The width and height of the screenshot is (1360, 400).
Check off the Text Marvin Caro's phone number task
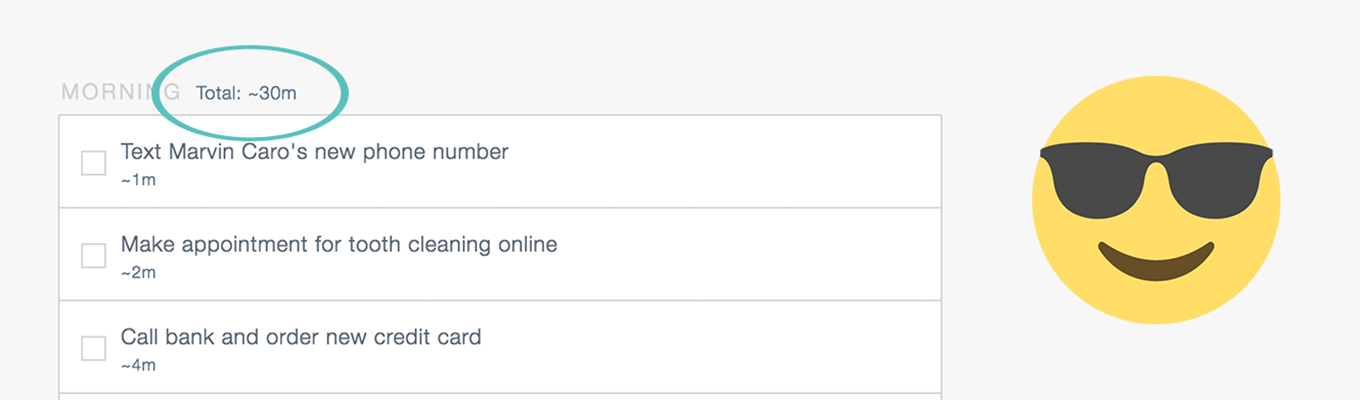(94, 163)
